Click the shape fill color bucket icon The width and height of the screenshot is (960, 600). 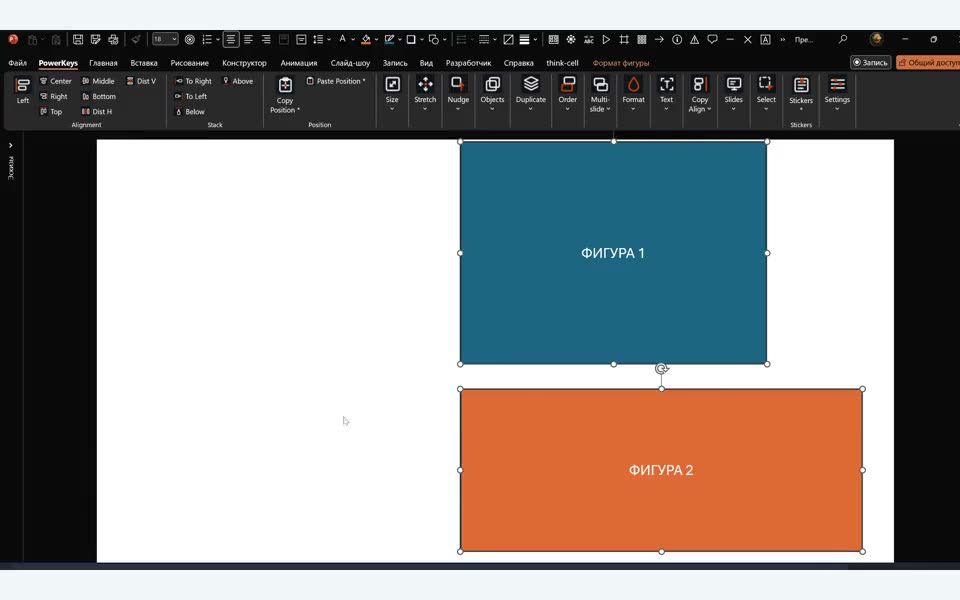[x=366, y=40]
